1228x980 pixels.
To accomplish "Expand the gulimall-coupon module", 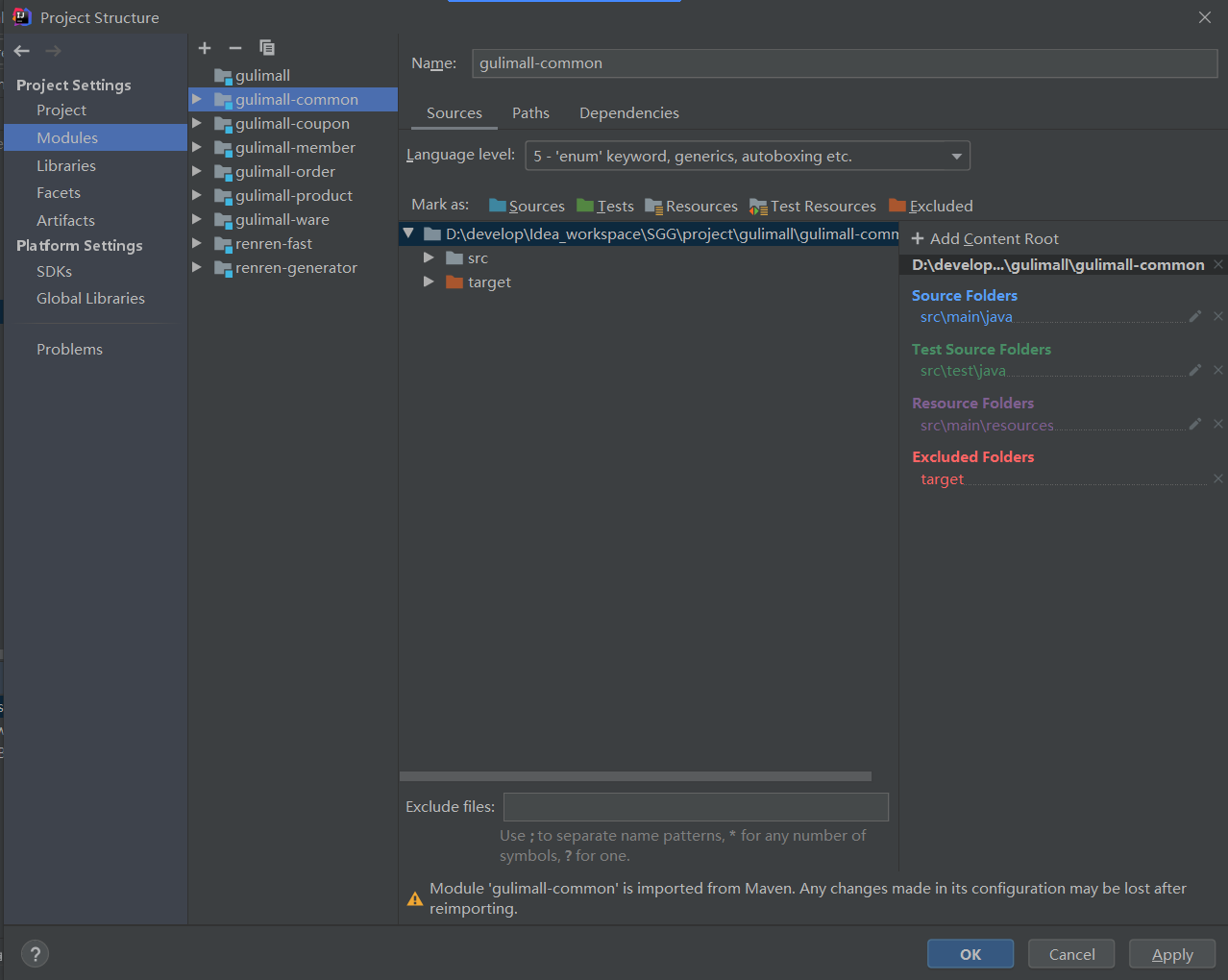I will click(x=197, y=123).
